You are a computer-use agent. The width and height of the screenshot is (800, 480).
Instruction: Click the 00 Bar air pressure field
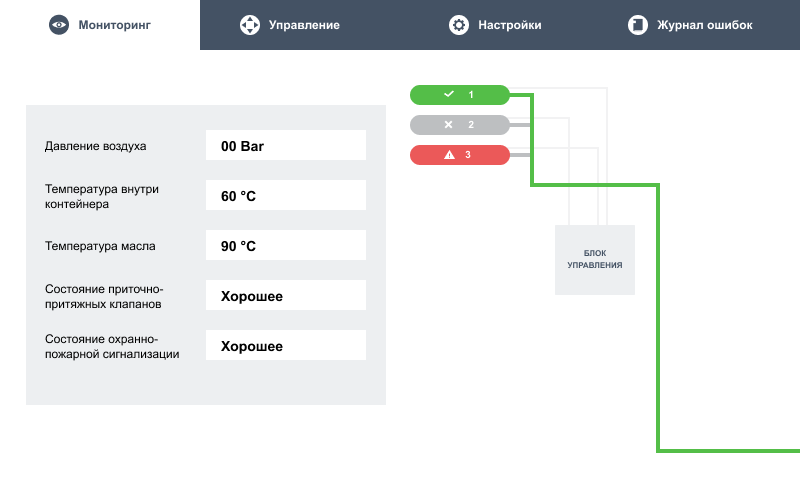pos(286,145)
